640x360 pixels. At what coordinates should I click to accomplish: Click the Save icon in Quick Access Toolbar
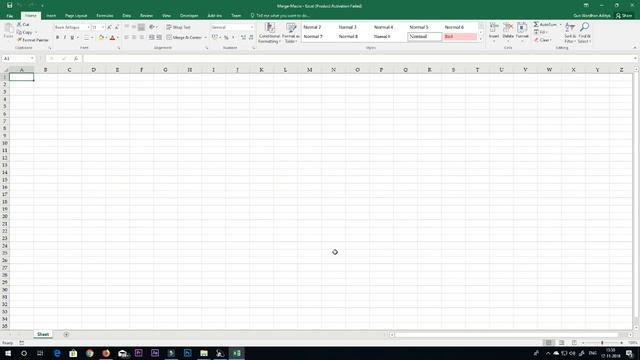[x=9, y=6]
